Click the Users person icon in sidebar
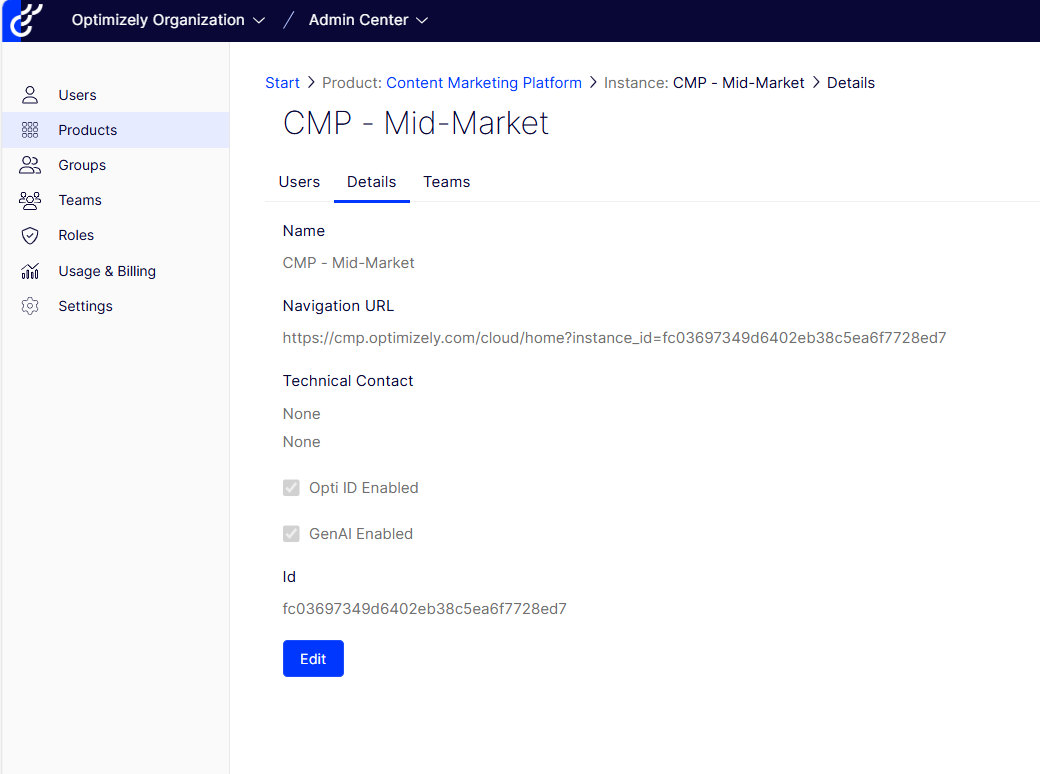The width and height of the screenshot is (1040, 774). click(30, 95)
